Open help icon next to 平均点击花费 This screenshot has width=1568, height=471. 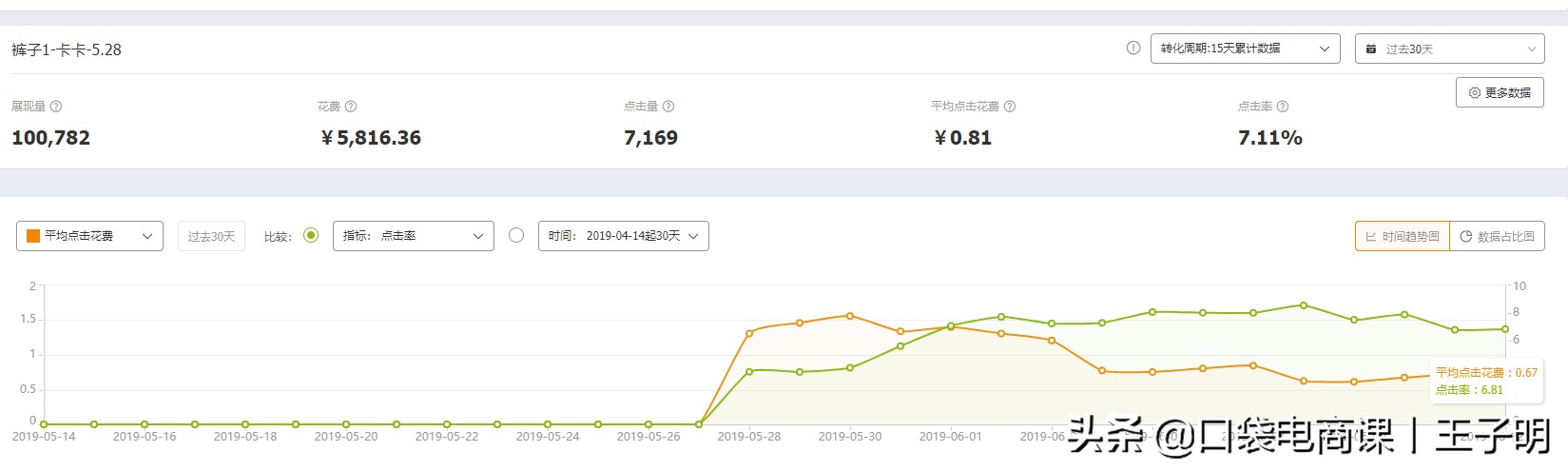[1010, 107]
